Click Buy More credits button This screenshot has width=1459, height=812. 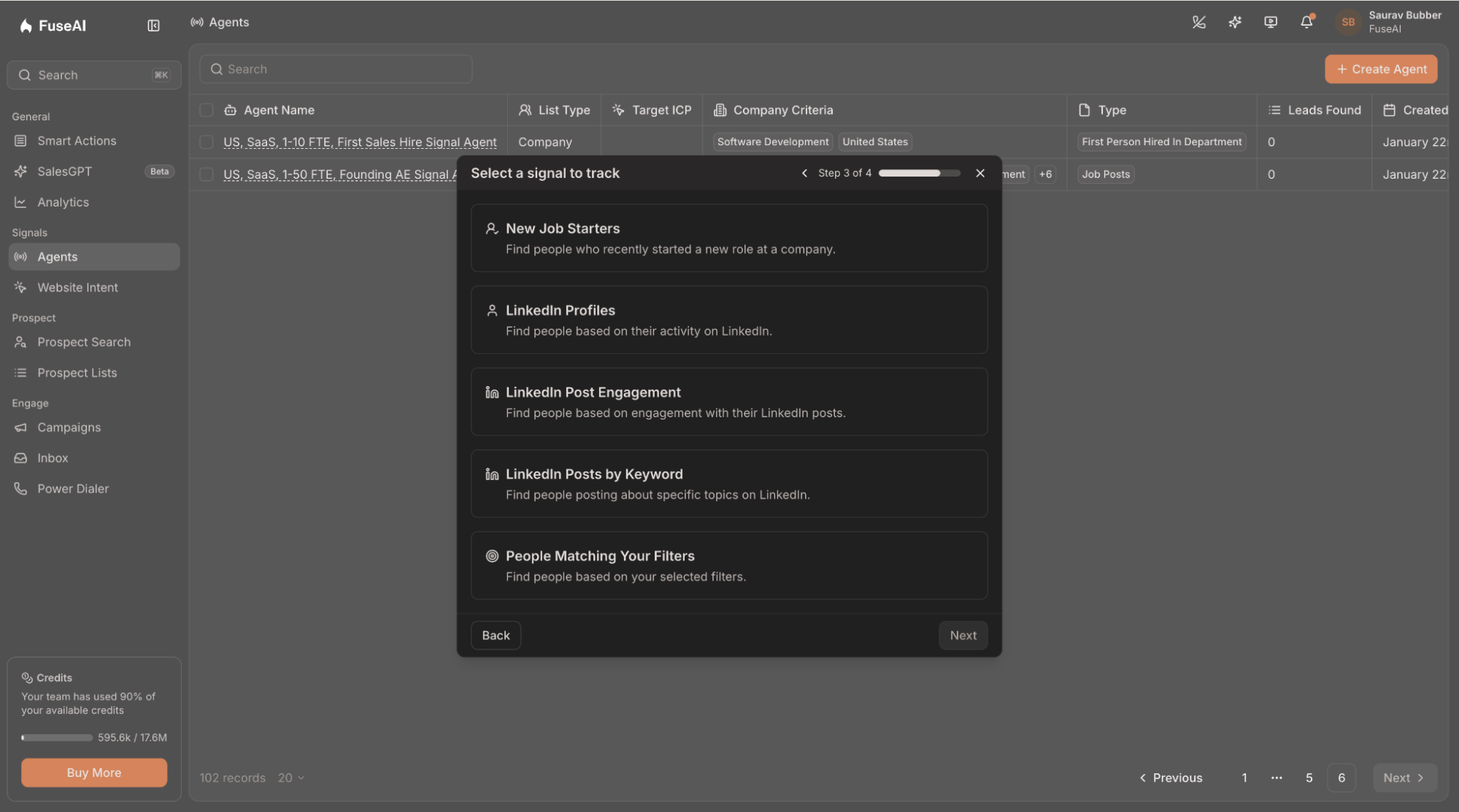point(94,773)
